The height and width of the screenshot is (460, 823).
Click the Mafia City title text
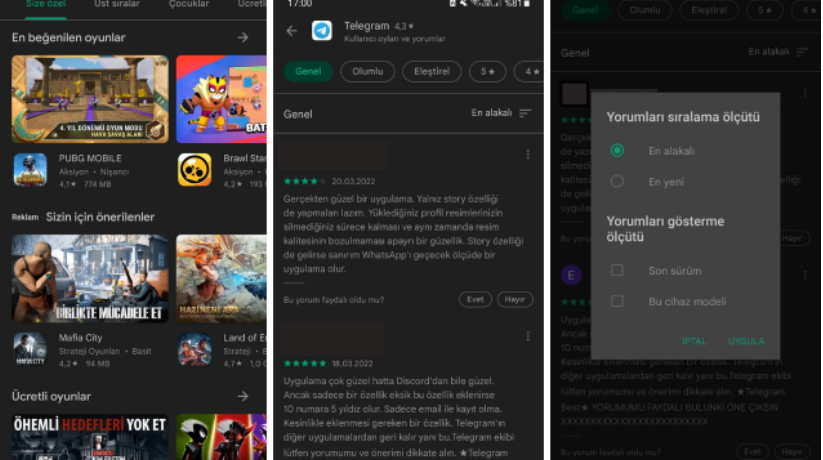pyautogui.click(x=80, y=338)
